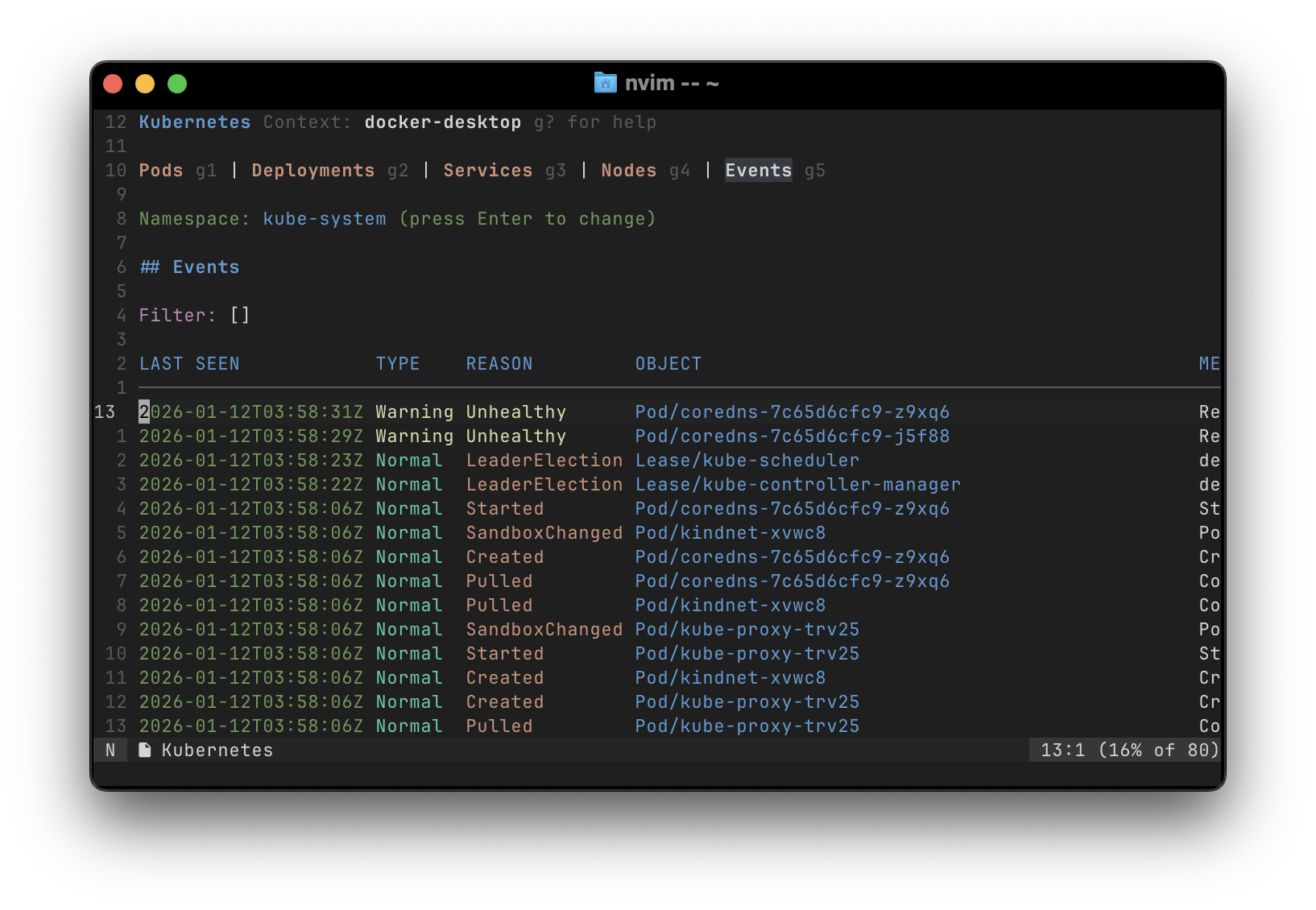Image resolution: width=1316 pixels, height=910 pixels.
Task: Click the OBJECT column header
Action: (x=668, y=364)
